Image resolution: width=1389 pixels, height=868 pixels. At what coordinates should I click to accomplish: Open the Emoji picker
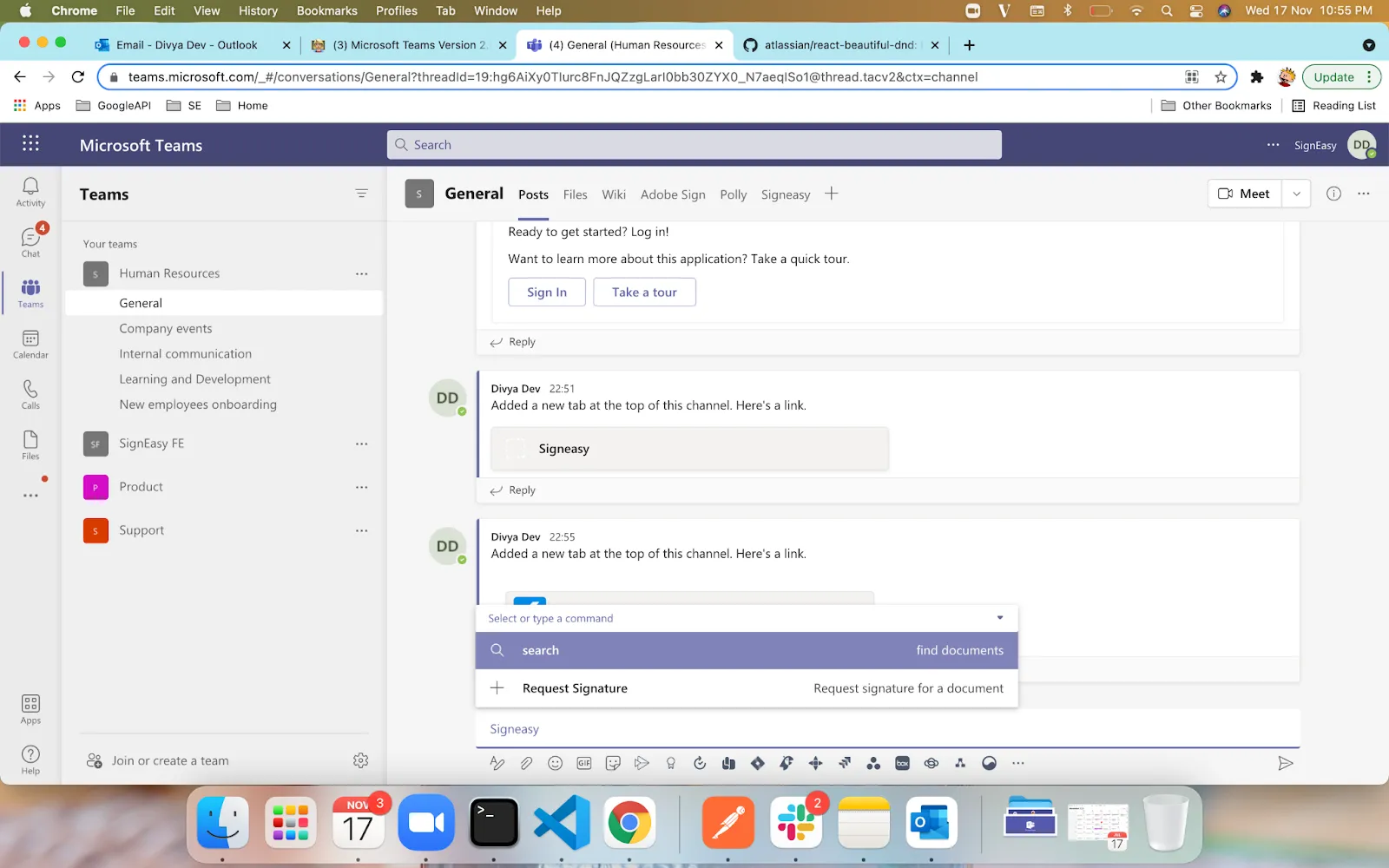point(556,763)
